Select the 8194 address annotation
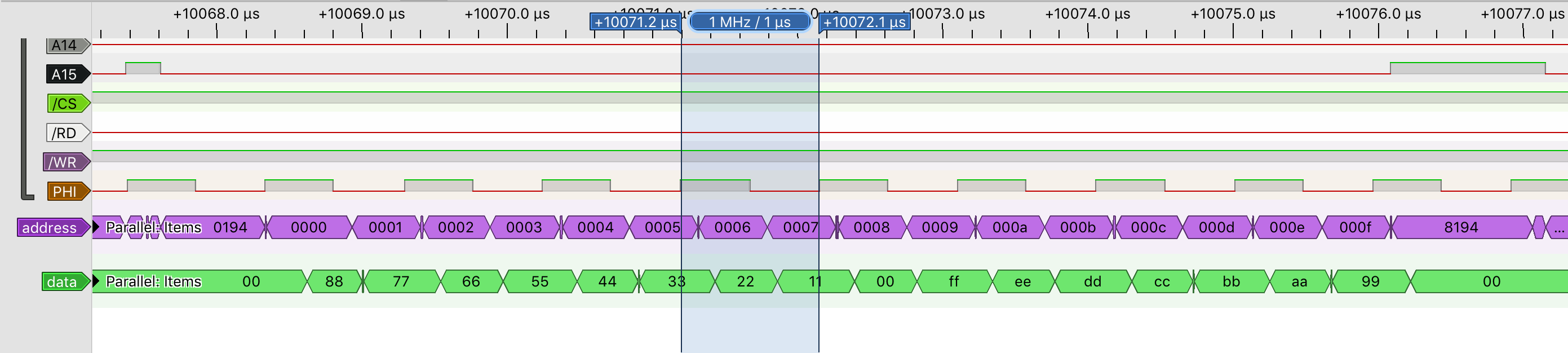Image resolution: width=1568 pixels, height=353 pixels. [x=1460, y=228]
